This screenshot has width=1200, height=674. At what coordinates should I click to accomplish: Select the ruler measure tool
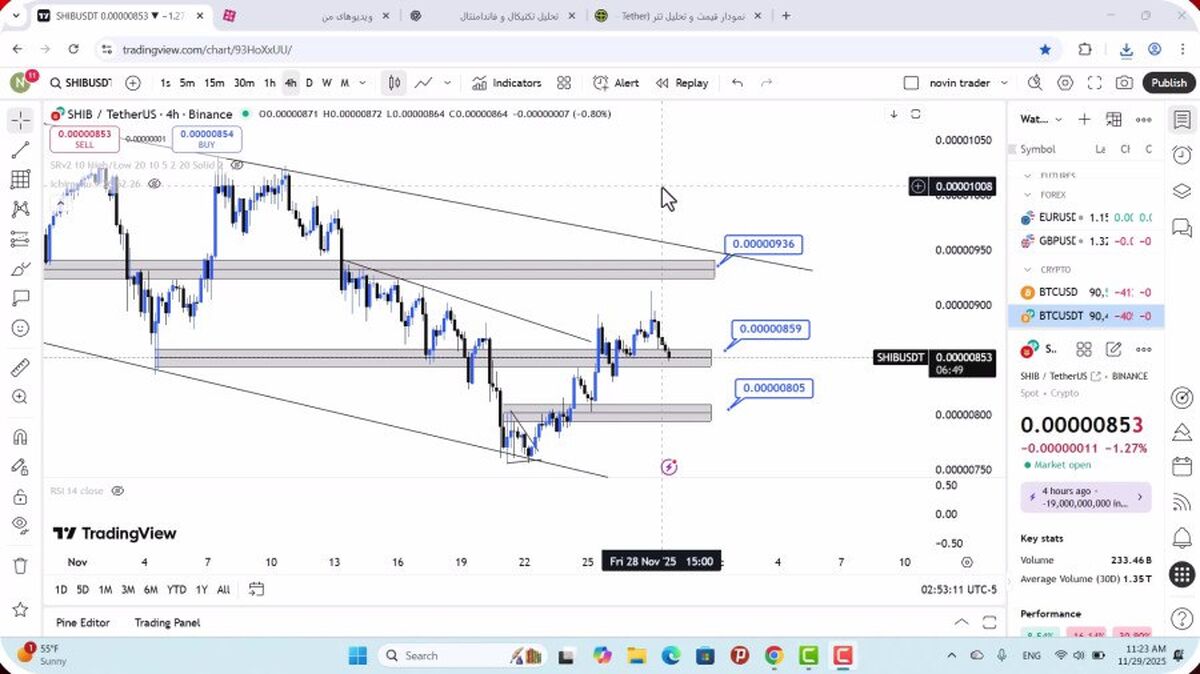20,368
